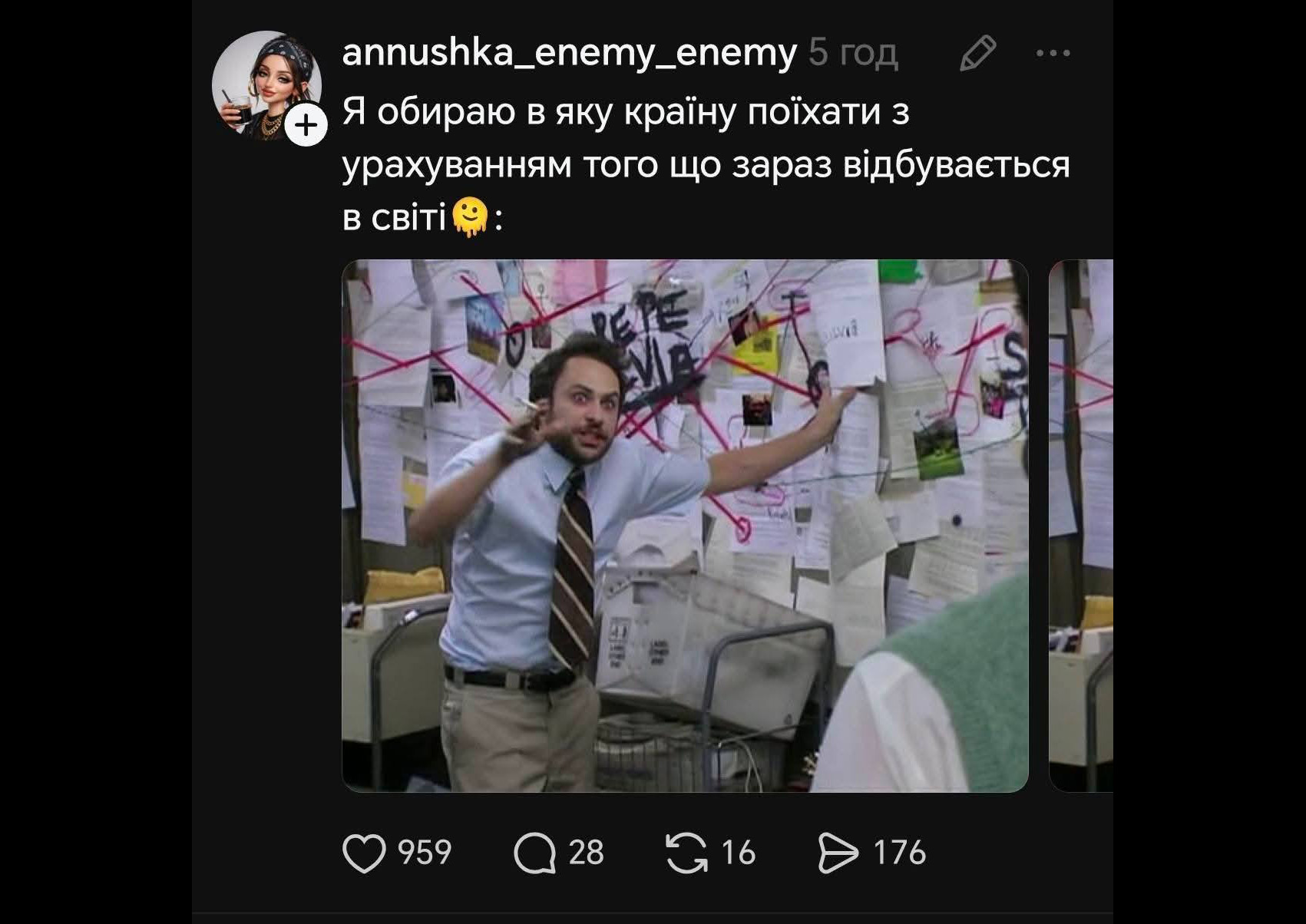
Task: View the second partially visible image
Action: (x=1081, y=526)
